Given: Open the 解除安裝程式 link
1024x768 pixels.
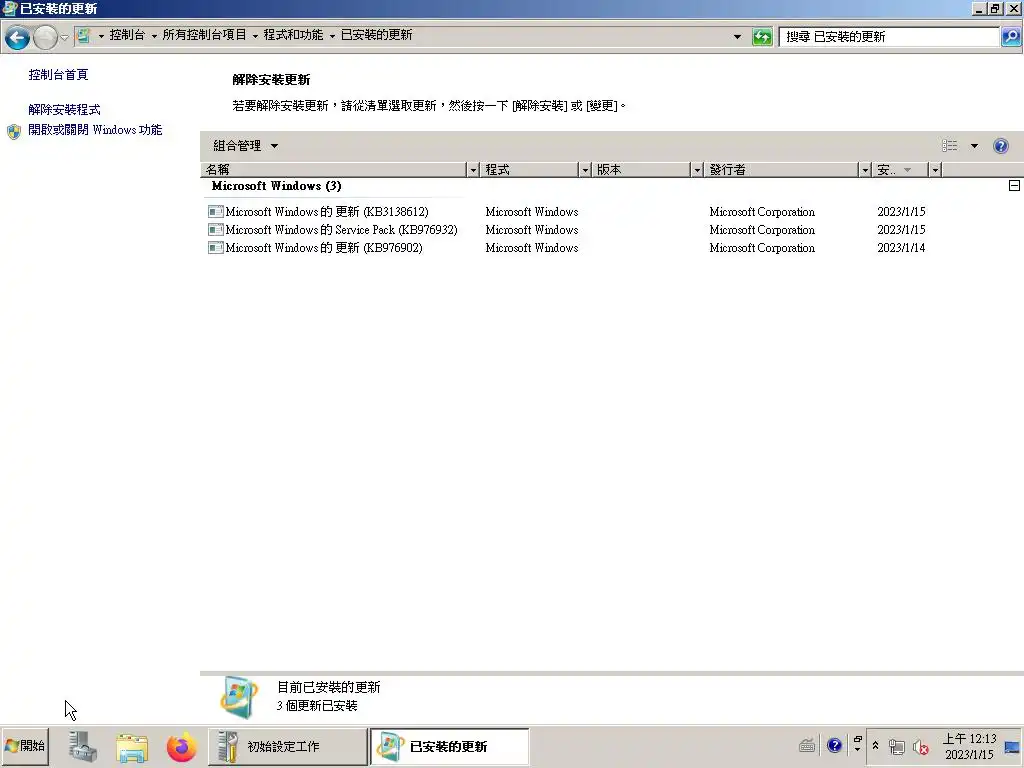Looking at the screenshot, I should 64,109.
